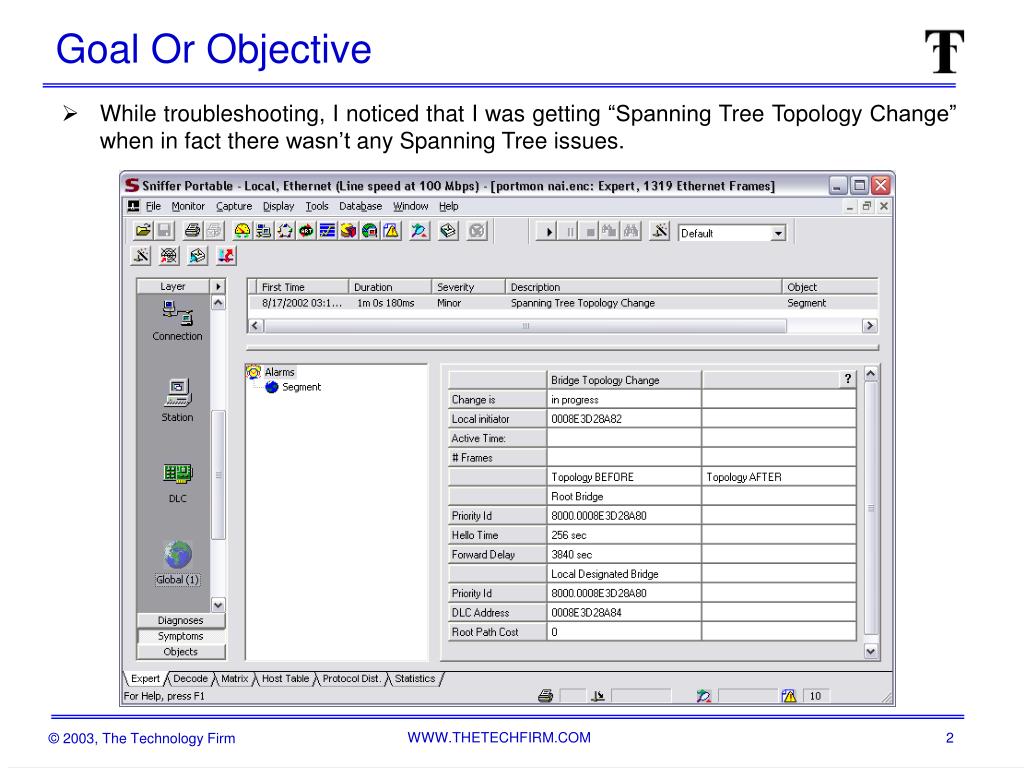The height and width of the screenshot is (768, 1024).
Task: Open the Alarm Log warning-triangle icon
Action: (391, 230)
